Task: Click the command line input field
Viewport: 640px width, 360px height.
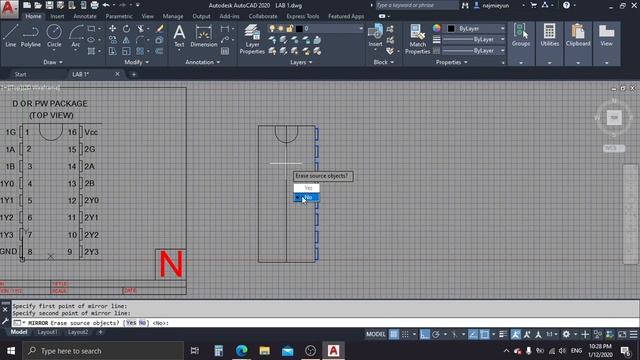Action: 325,323
